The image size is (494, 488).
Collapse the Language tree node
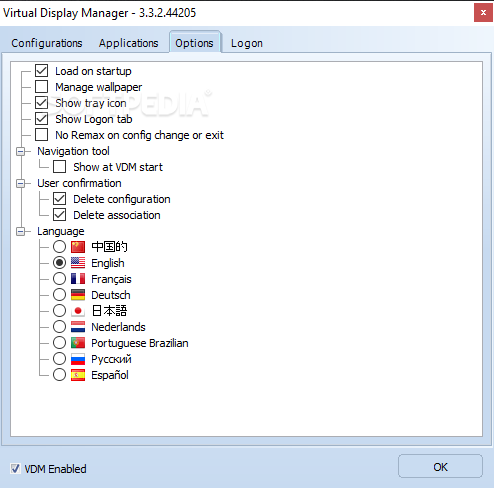(x=21, y=232)
